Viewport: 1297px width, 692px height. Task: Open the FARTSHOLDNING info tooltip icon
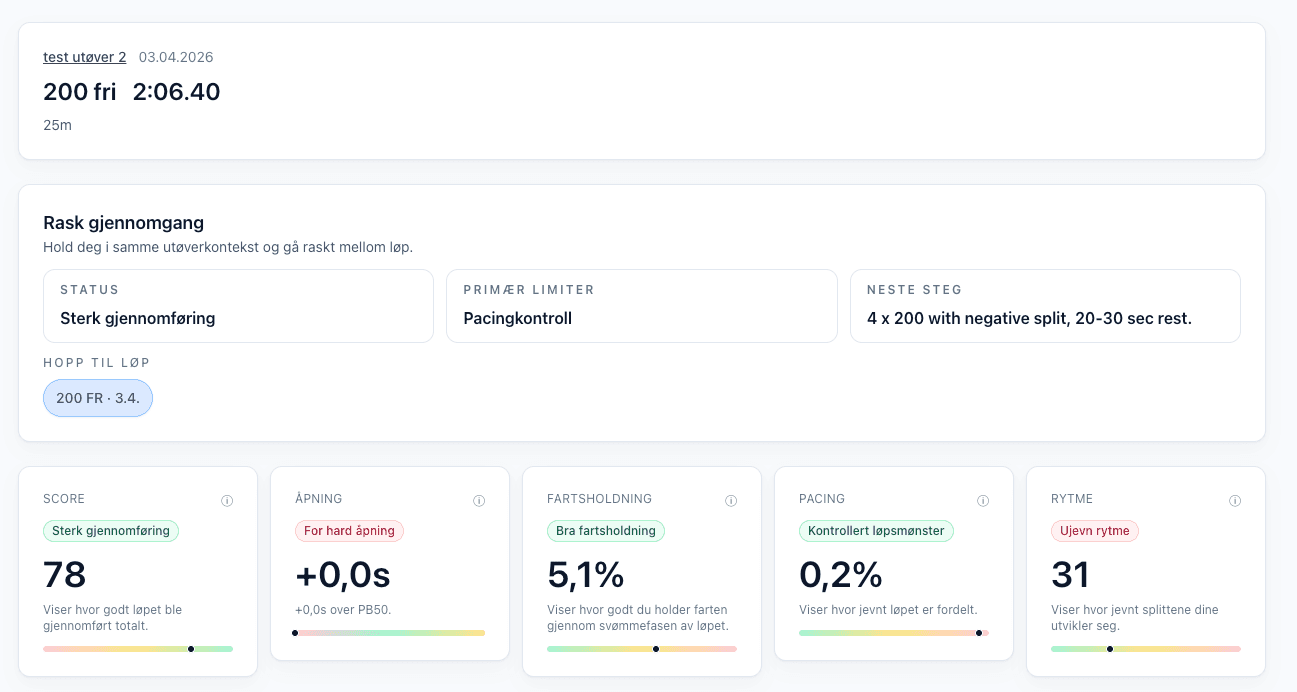click(x=731, y=500)
